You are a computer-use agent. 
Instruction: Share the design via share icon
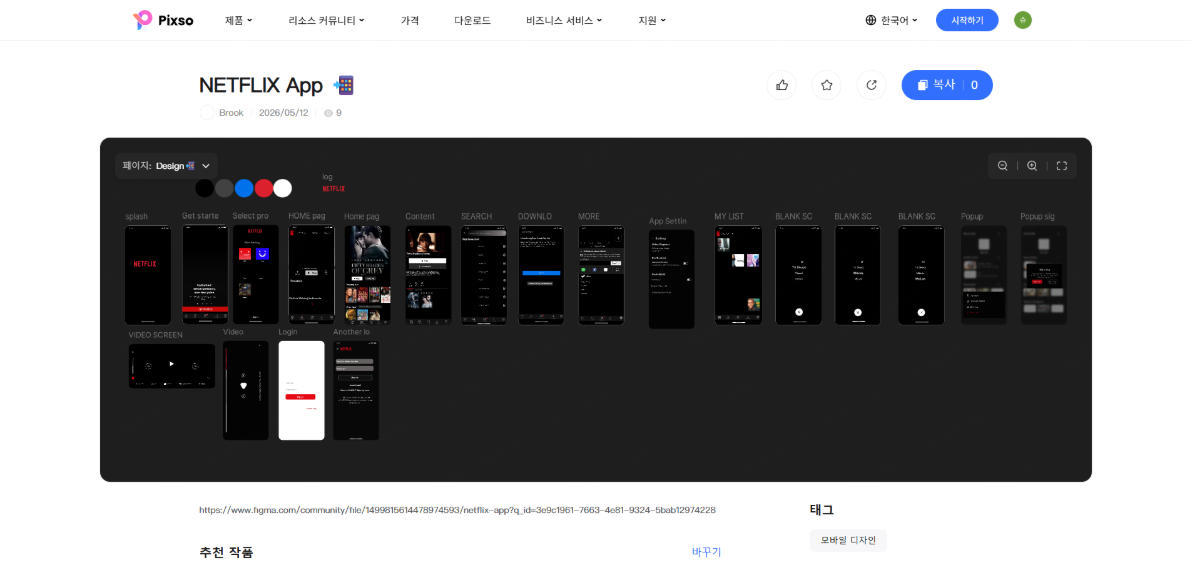(871, 85)
